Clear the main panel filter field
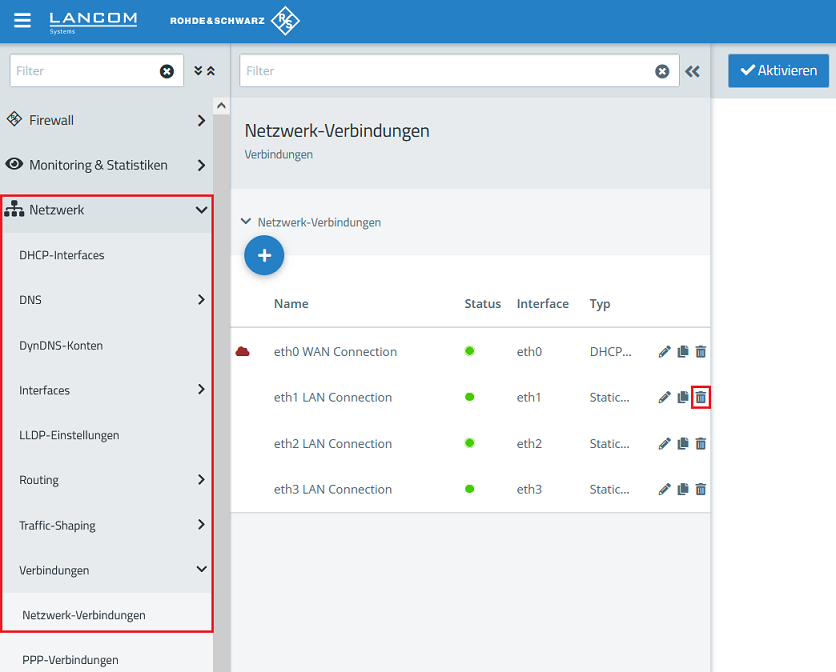The image size is (836, 672). coord(662,71)
